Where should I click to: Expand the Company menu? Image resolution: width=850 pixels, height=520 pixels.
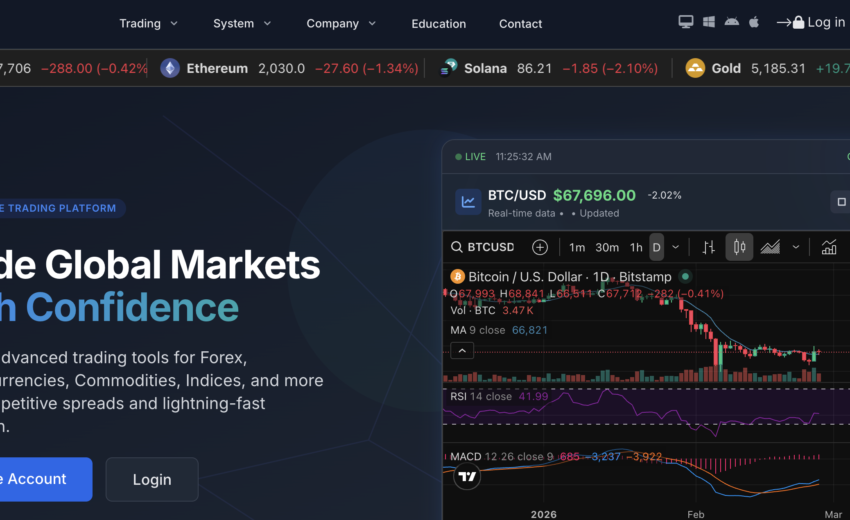tap(340, 23)
